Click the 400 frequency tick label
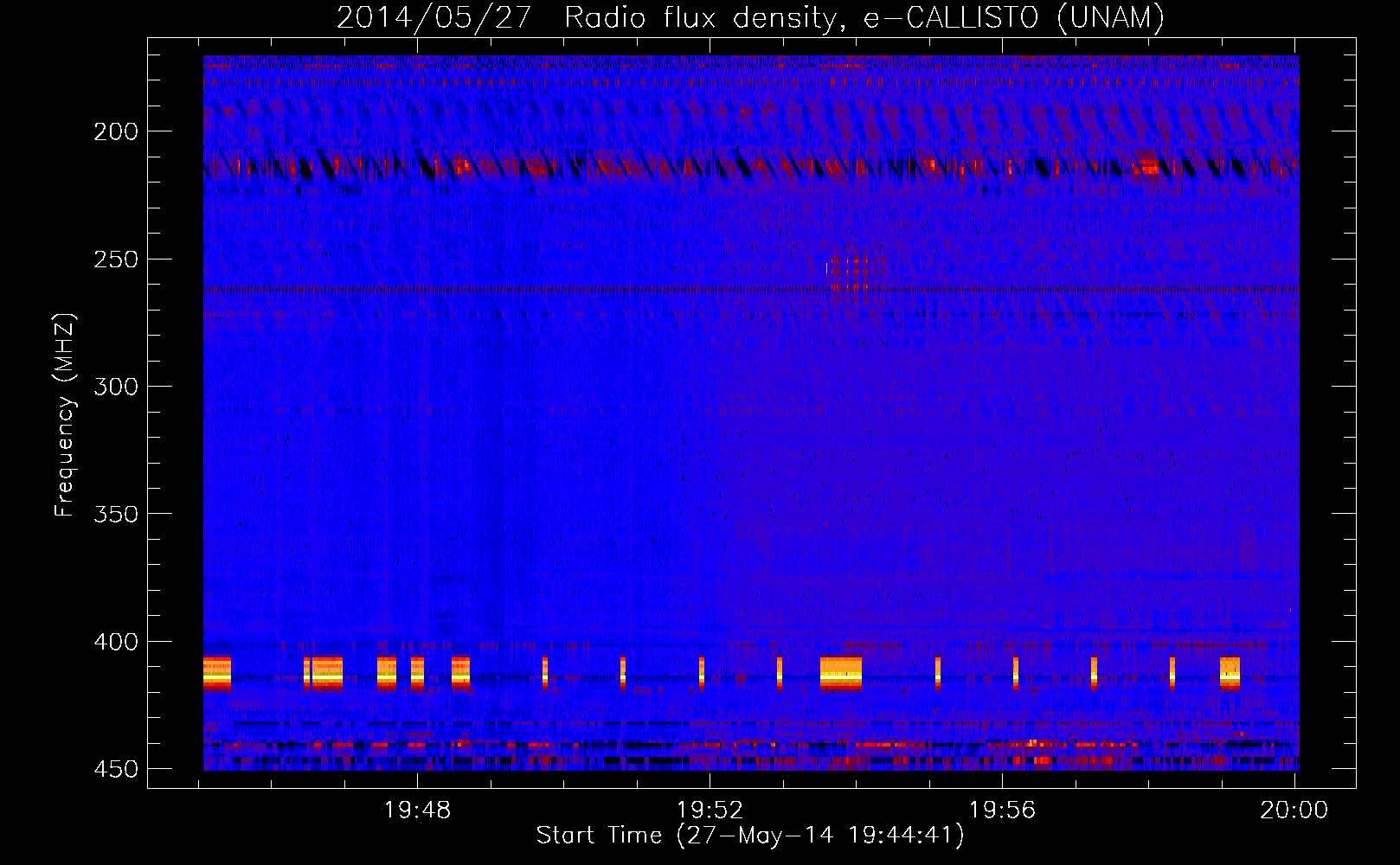 115,642
